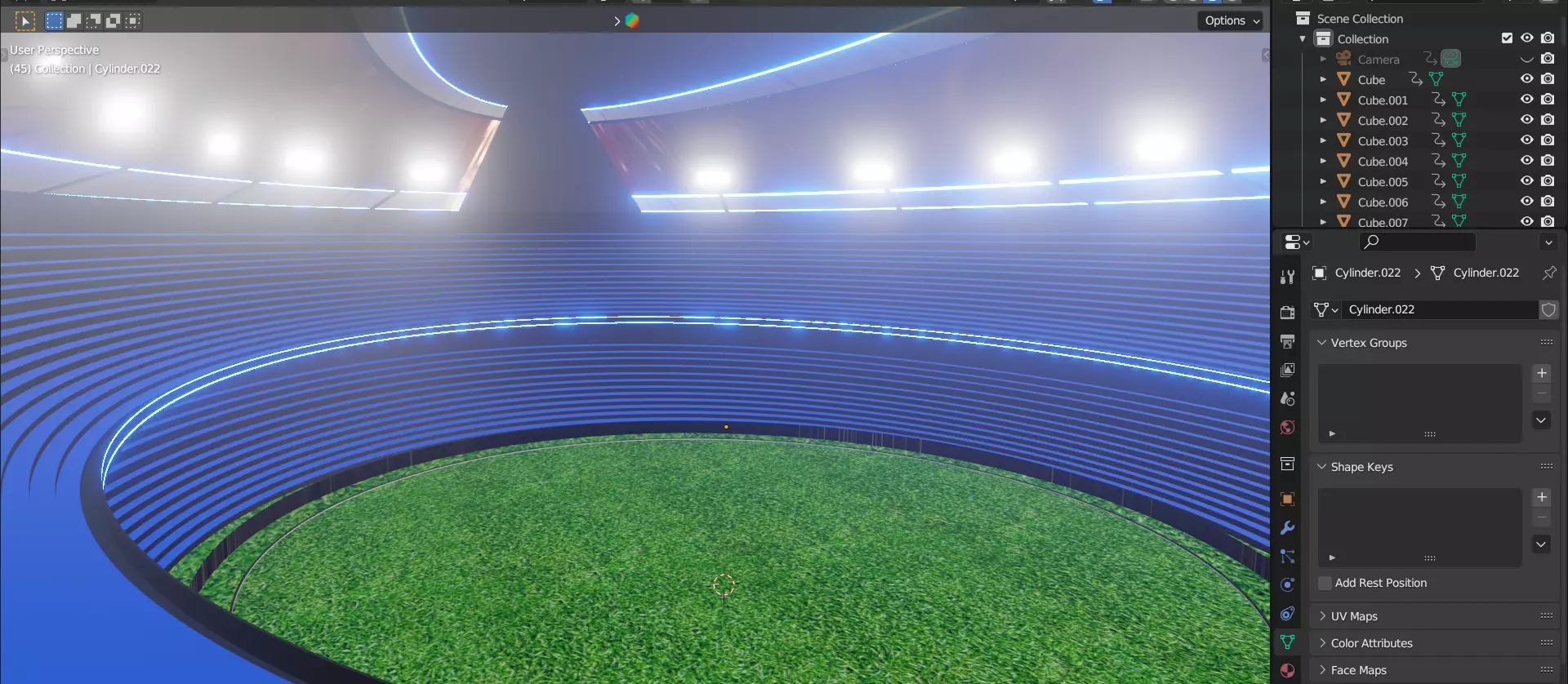Hide Cube.006 in viewport via eye icon

pos(1526,202)
